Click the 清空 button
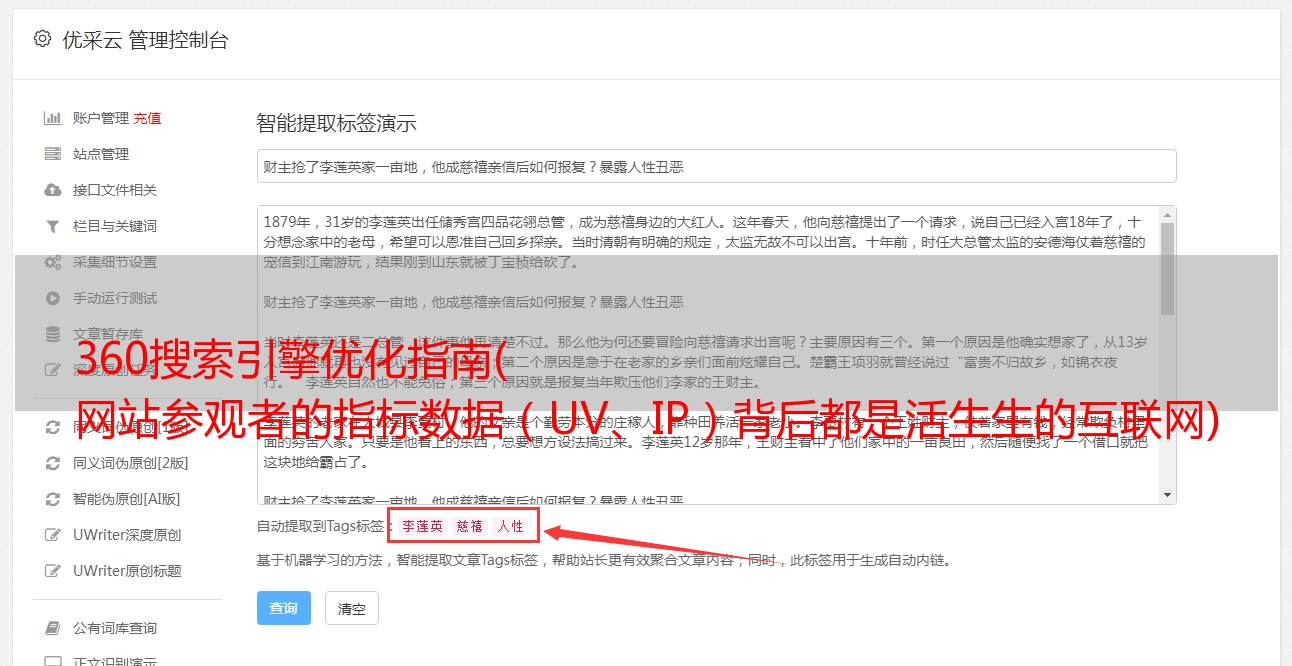The height and width of the screenshot is (666, 1292). [x=352, y=608]
